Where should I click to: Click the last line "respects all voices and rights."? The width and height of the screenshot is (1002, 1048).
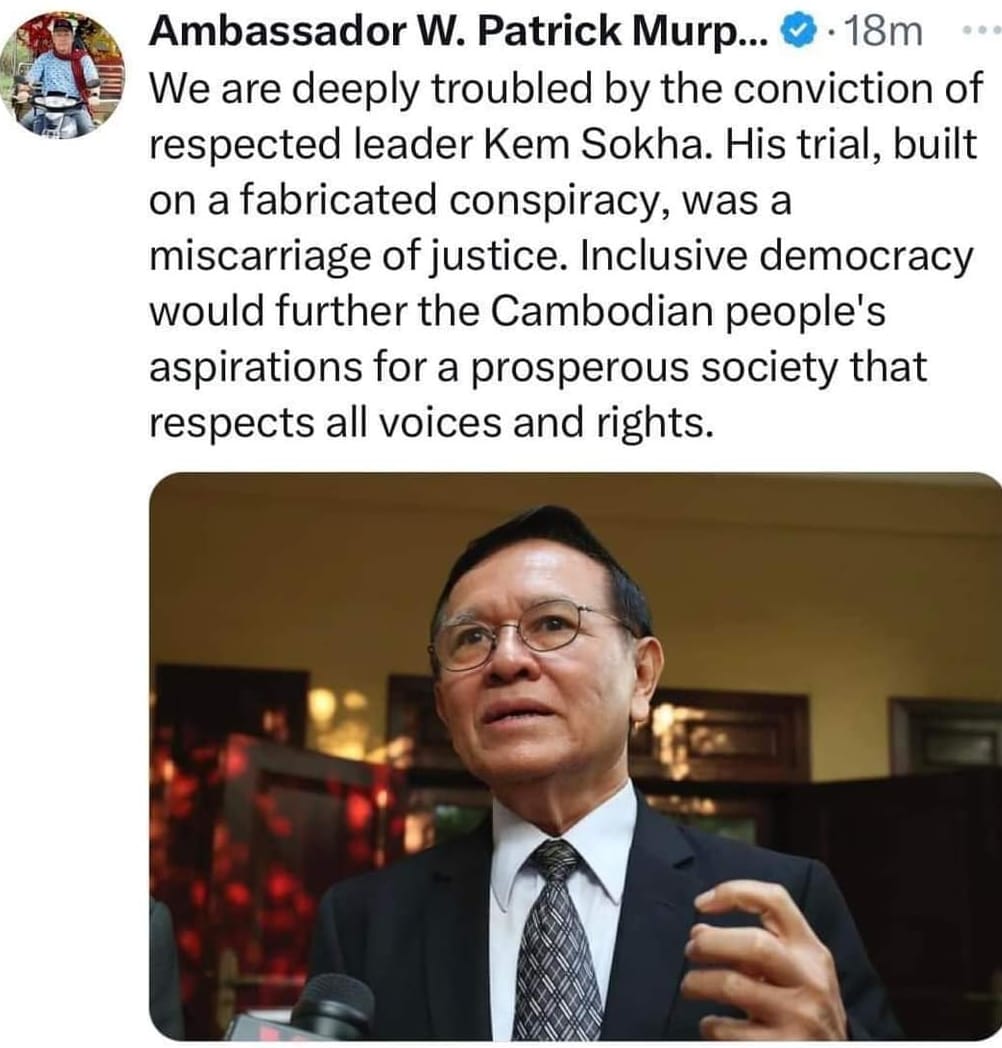(x=429, y=423)
